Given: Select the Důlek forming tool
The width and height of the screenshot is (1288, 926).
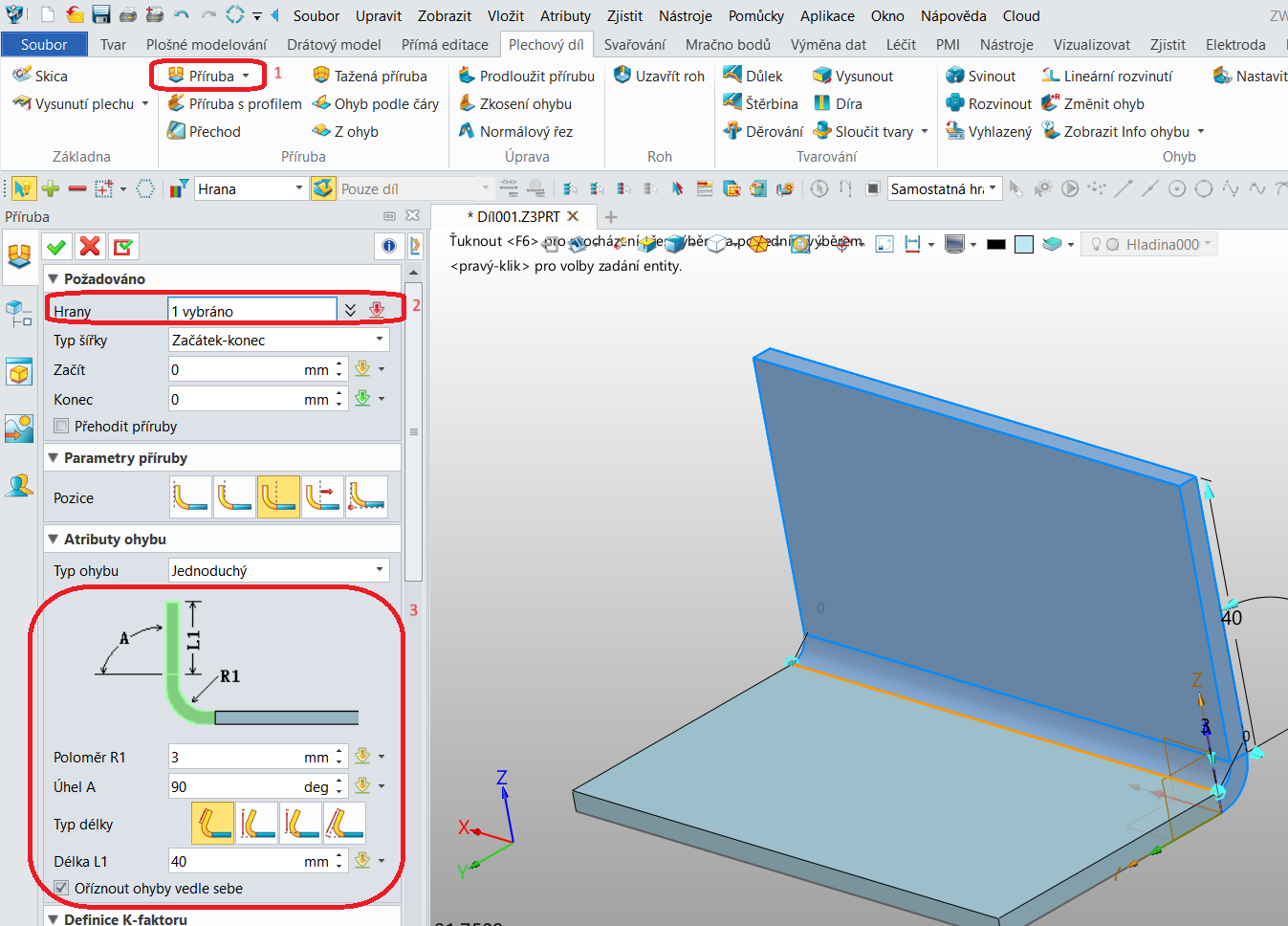Looking at the screenshot, I should point(753,76).
